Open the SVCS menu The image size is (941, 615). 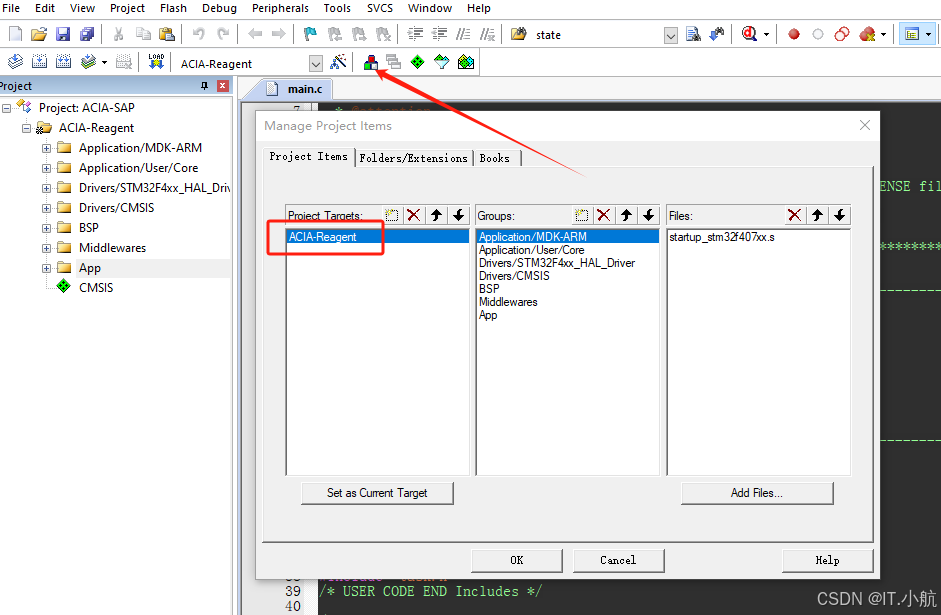pyautogui.click(x=379, y=8)
